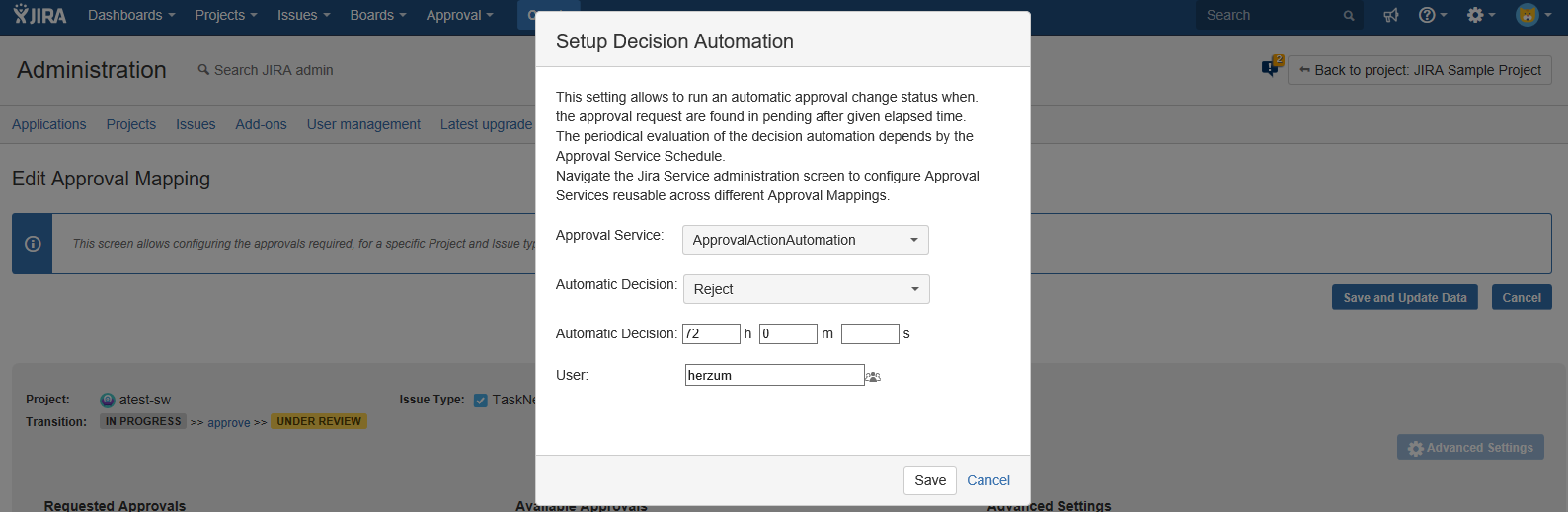Expand the Approval Service dropdown
1568x512 pixels.
click(x=806, y=240)
